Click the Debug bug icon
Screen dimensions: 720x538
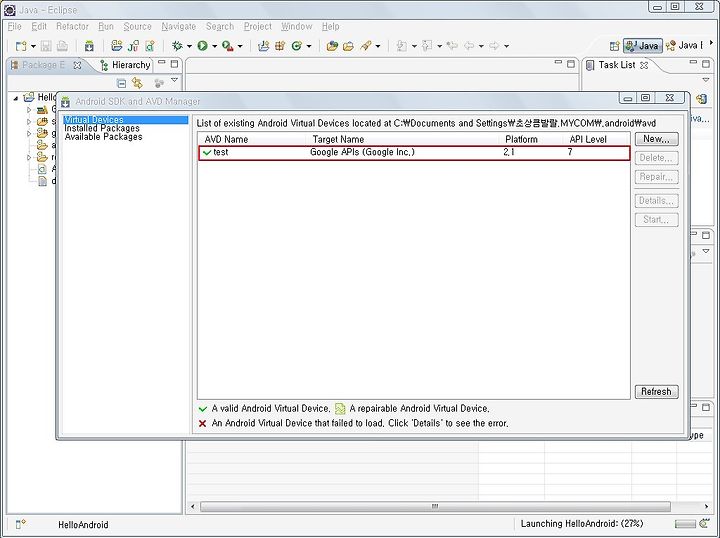pyautogui.click(x=177, y=46)
